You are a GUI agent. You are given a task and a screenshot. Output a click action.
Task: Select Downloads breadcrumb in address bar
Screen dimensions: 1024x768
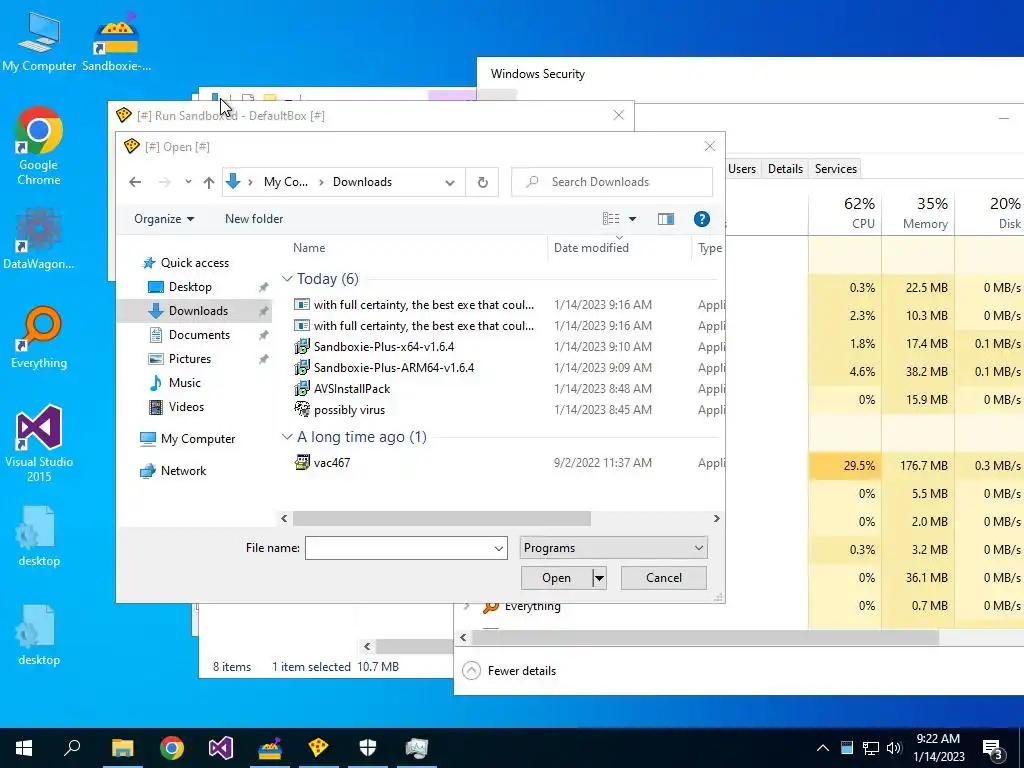(x=362, y=182)
